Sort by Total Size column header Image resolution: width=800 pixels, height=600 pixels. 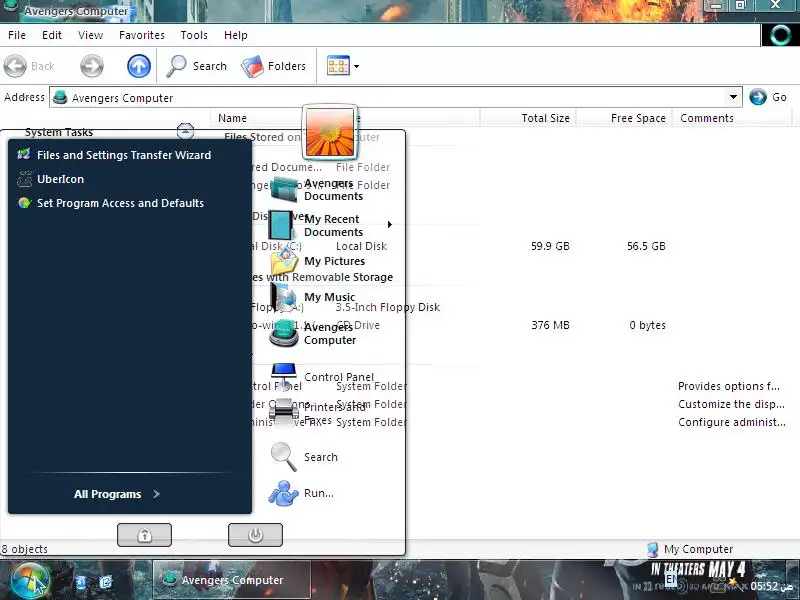tap(545, 118)
